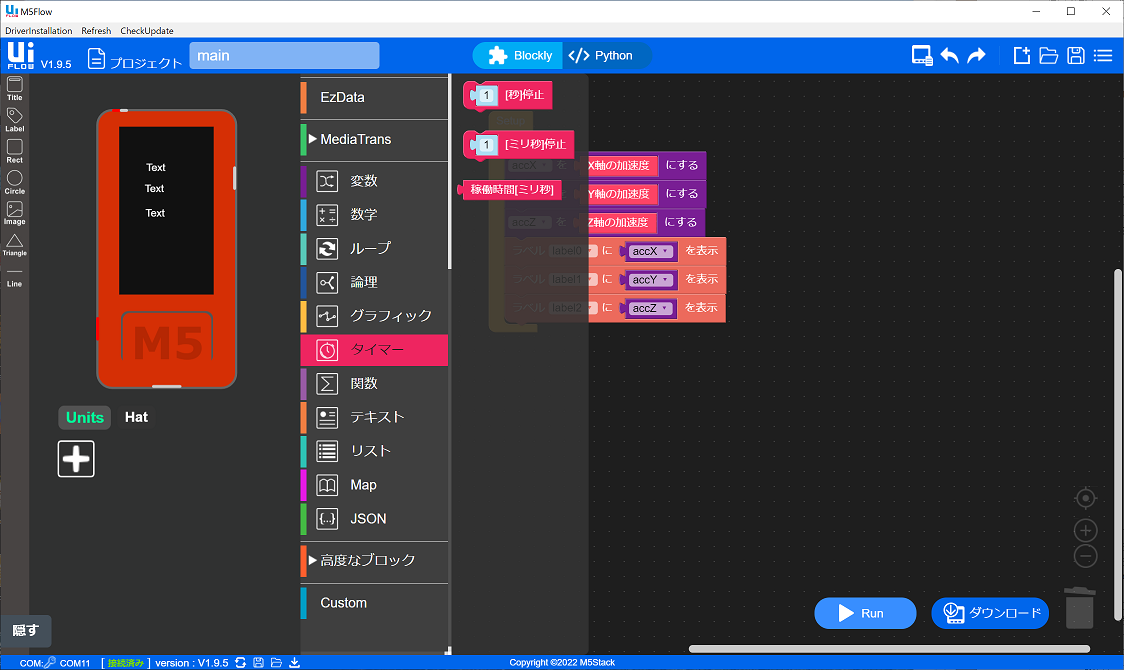
Task: Open the 変数 block category
Action: coord(374,181)
